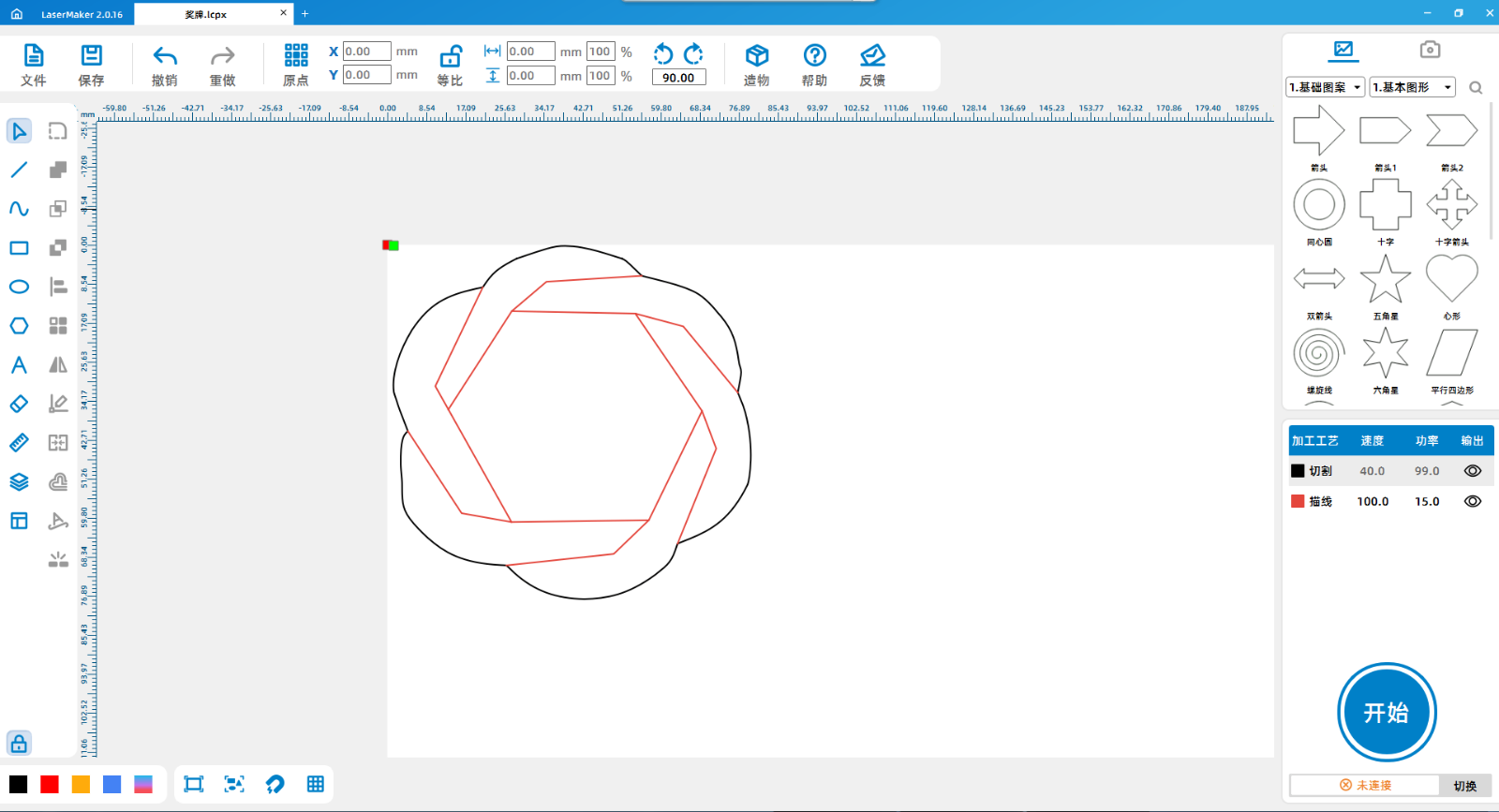Screen dimensions: 1499x812
Task: Open the basic shapes subcategory dropdown
Action: pos(1412,87)
